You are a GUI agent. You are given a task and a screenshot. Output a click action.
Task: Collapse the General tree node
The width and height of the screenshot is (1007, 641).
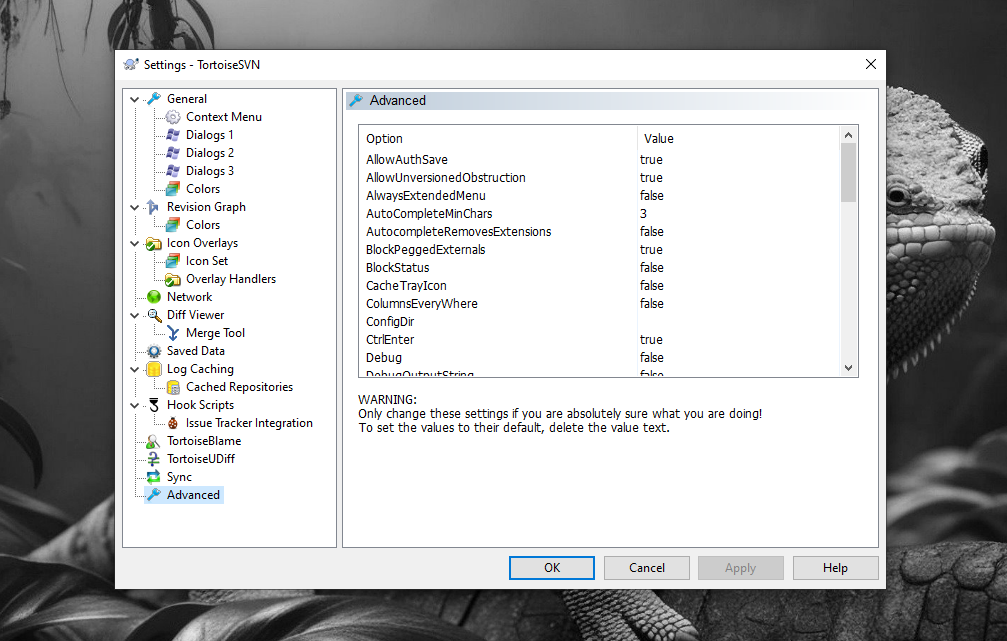point(135,99)
